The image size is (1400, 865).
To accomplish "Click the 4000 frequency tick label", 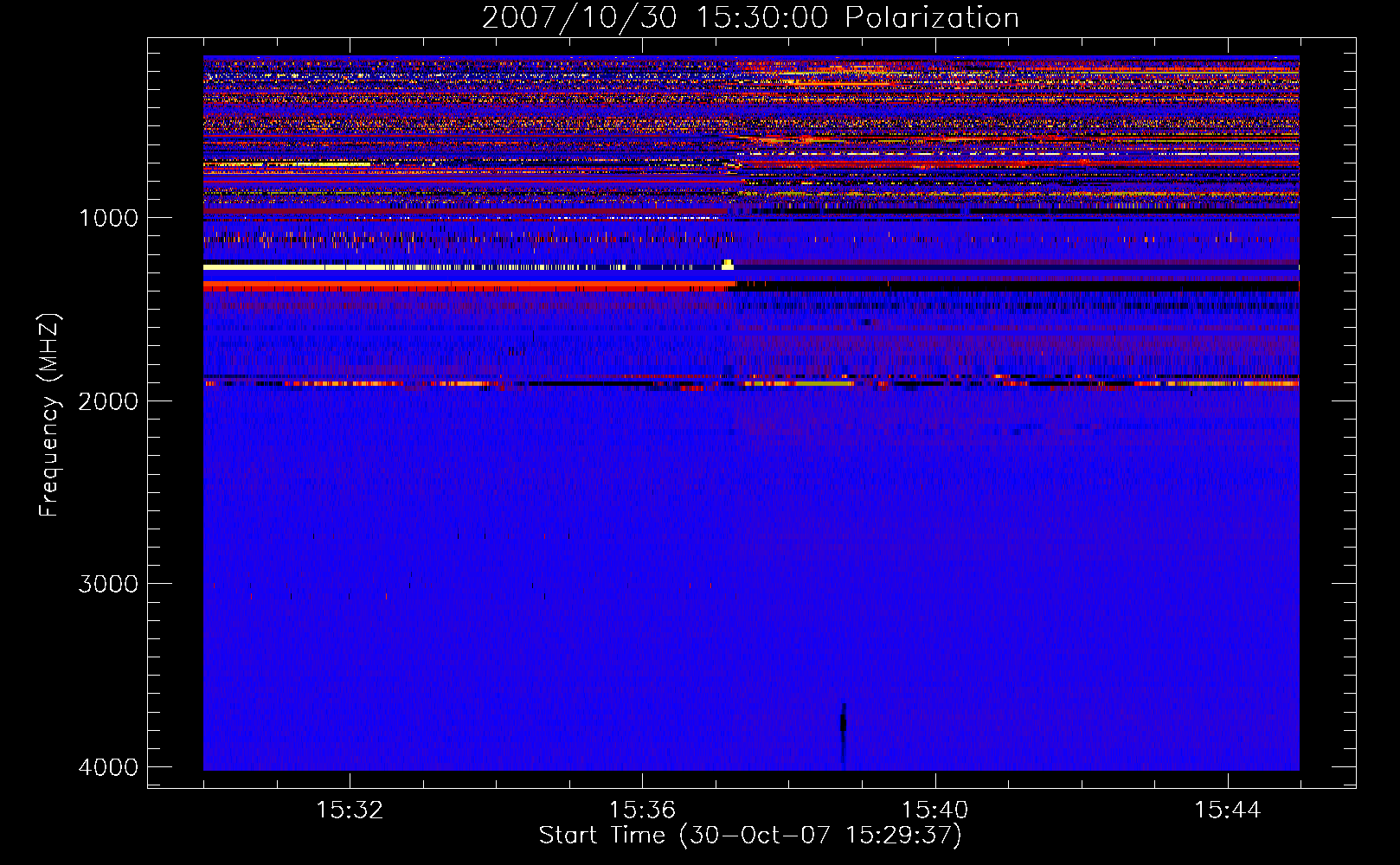I will (108, 767).
